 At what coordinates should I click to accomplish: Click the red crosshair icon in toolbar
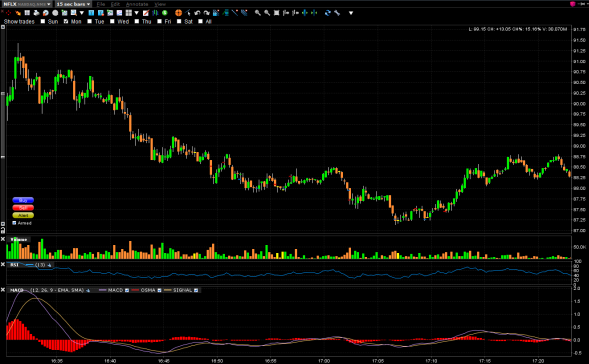tap(9, 13)
